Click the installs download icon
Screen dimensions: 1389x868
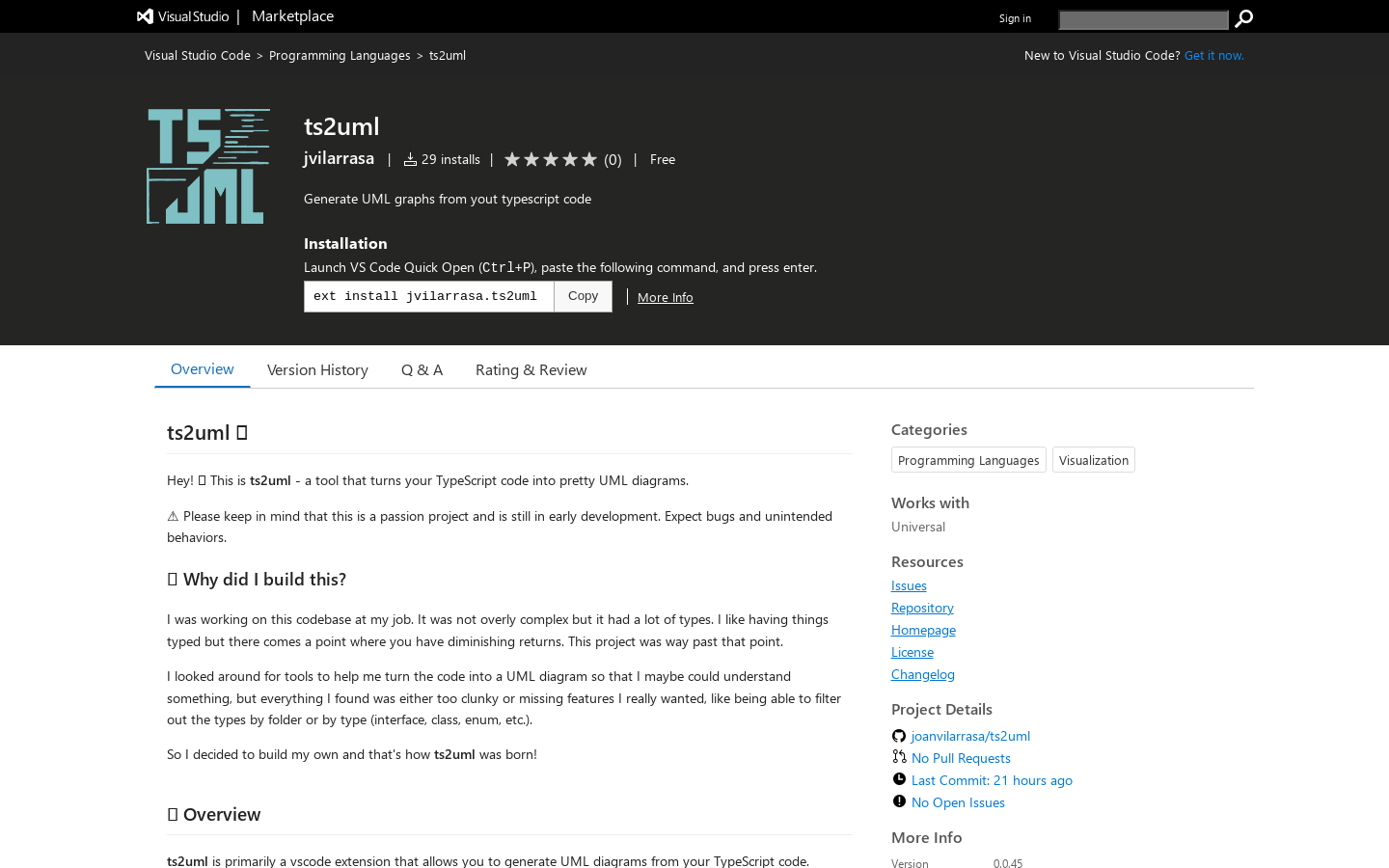[x=410, y=159]
